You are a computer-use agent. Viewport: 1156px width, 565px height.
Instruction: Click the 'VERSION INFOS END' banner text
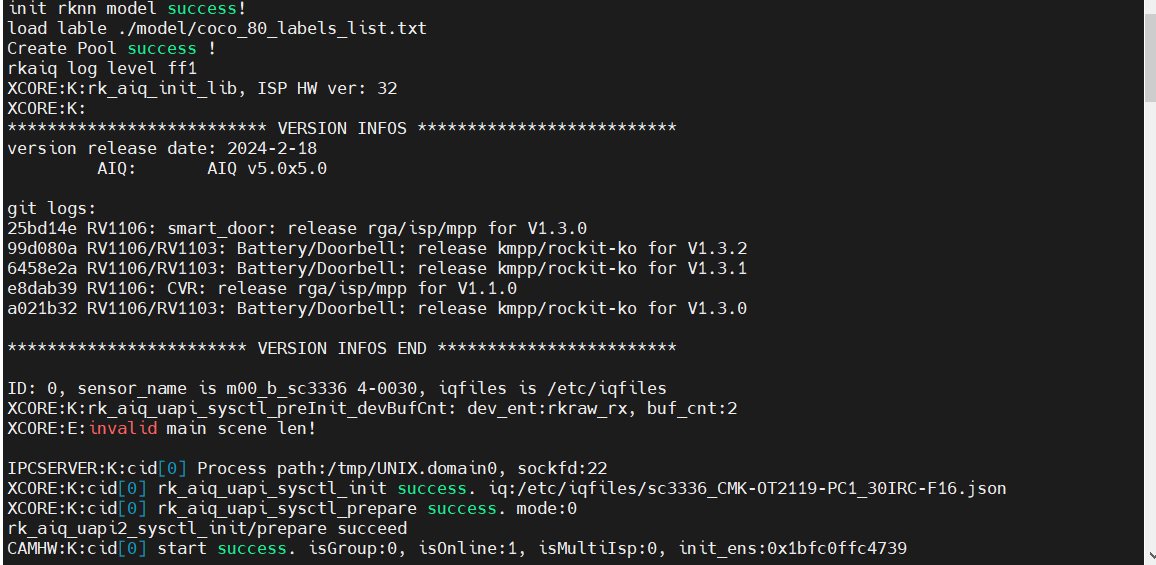click(x=342, y=348)
